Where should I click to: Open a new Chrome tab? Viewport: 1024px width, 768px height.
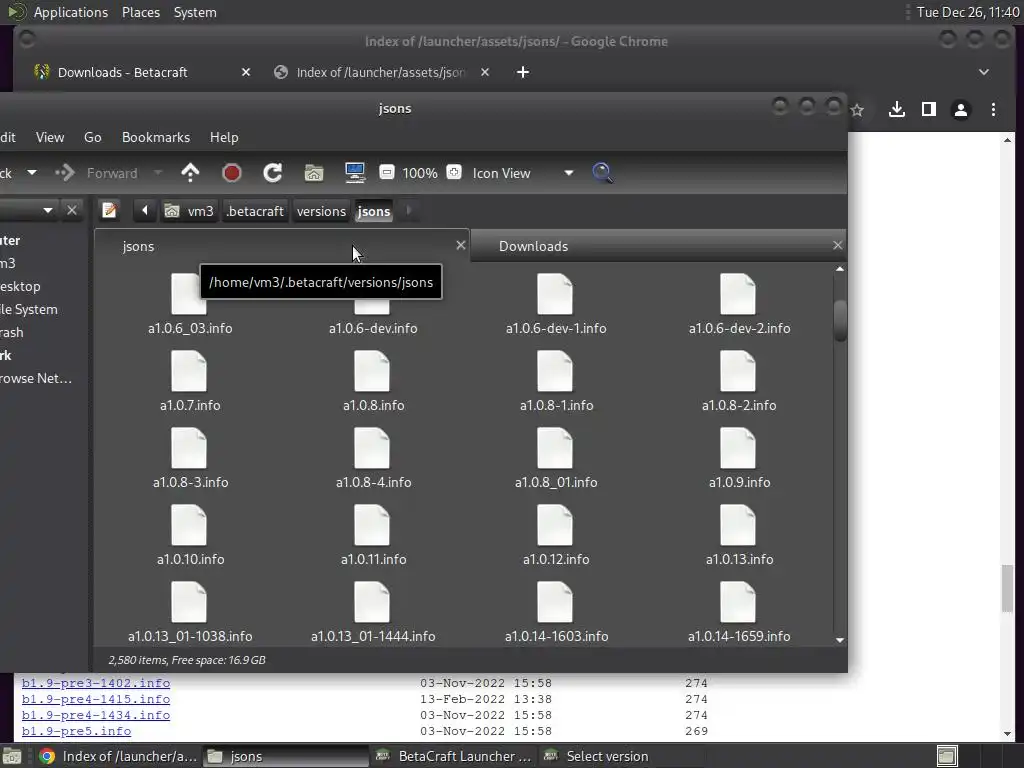click(523, 72)
